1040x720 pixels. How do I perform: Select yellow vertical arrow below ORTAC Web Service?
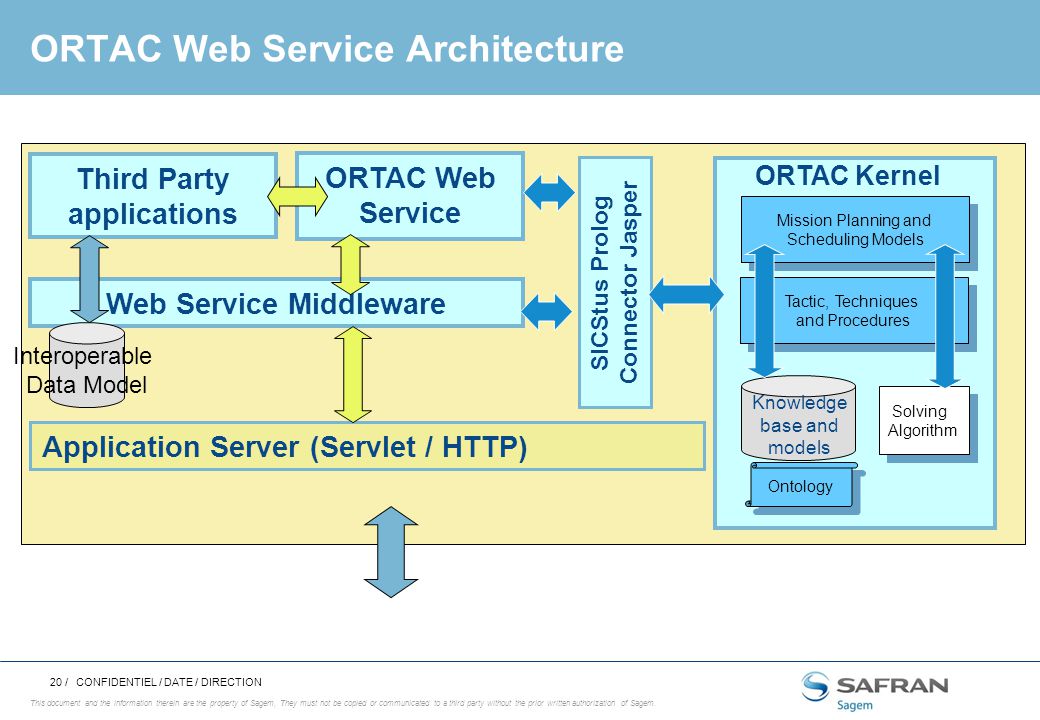tap(350, 265)
